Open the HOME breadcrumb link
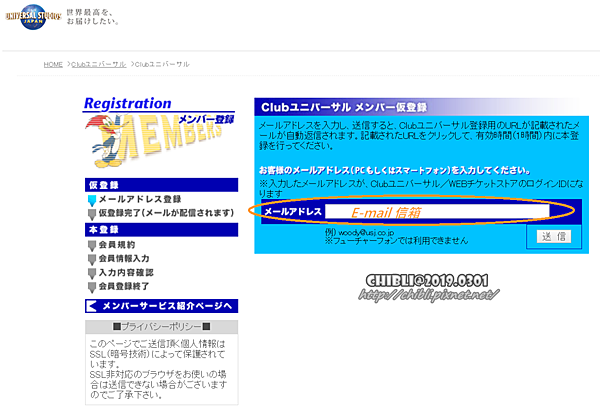Viewport: 600px width, 407px height. point(53,64)
